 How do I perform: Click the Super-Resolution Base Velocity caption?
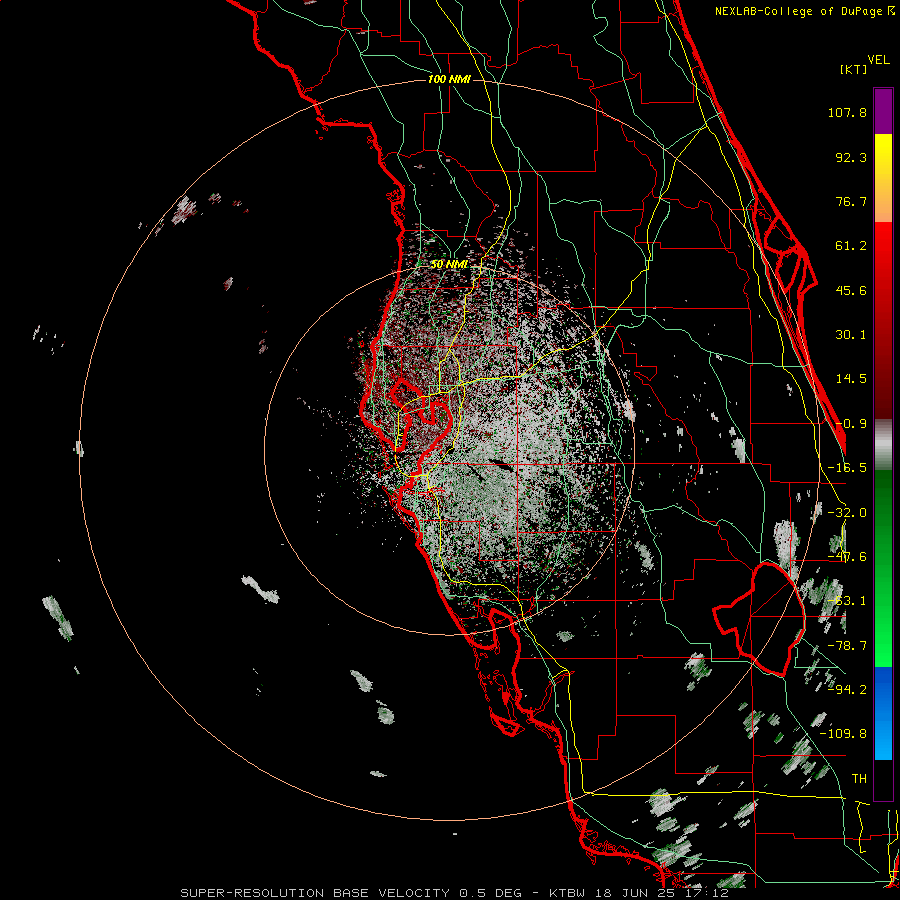tap(454, 893)
